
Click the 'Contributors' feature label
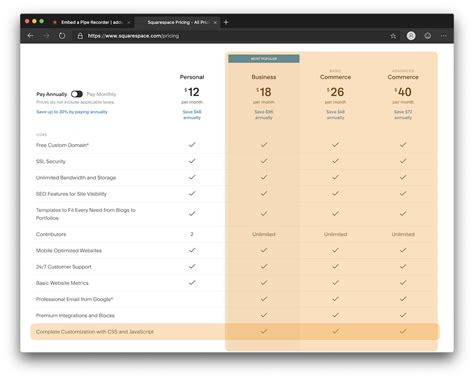click(x=51, y=234)
